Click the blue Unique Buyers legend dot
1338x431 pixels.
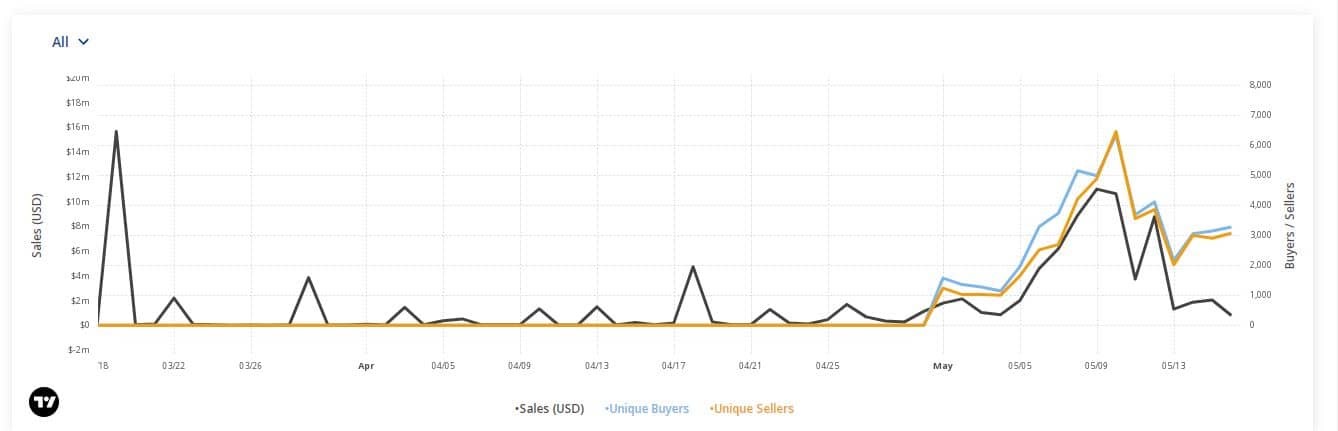(607, 408)
